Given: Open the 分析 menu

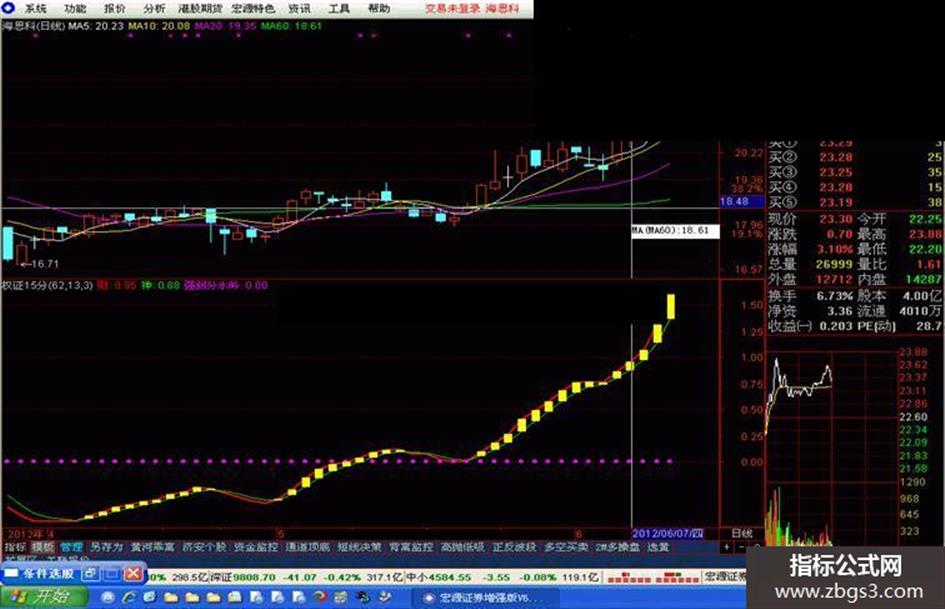Looking at the screenshot, I should tap(155, 8).
